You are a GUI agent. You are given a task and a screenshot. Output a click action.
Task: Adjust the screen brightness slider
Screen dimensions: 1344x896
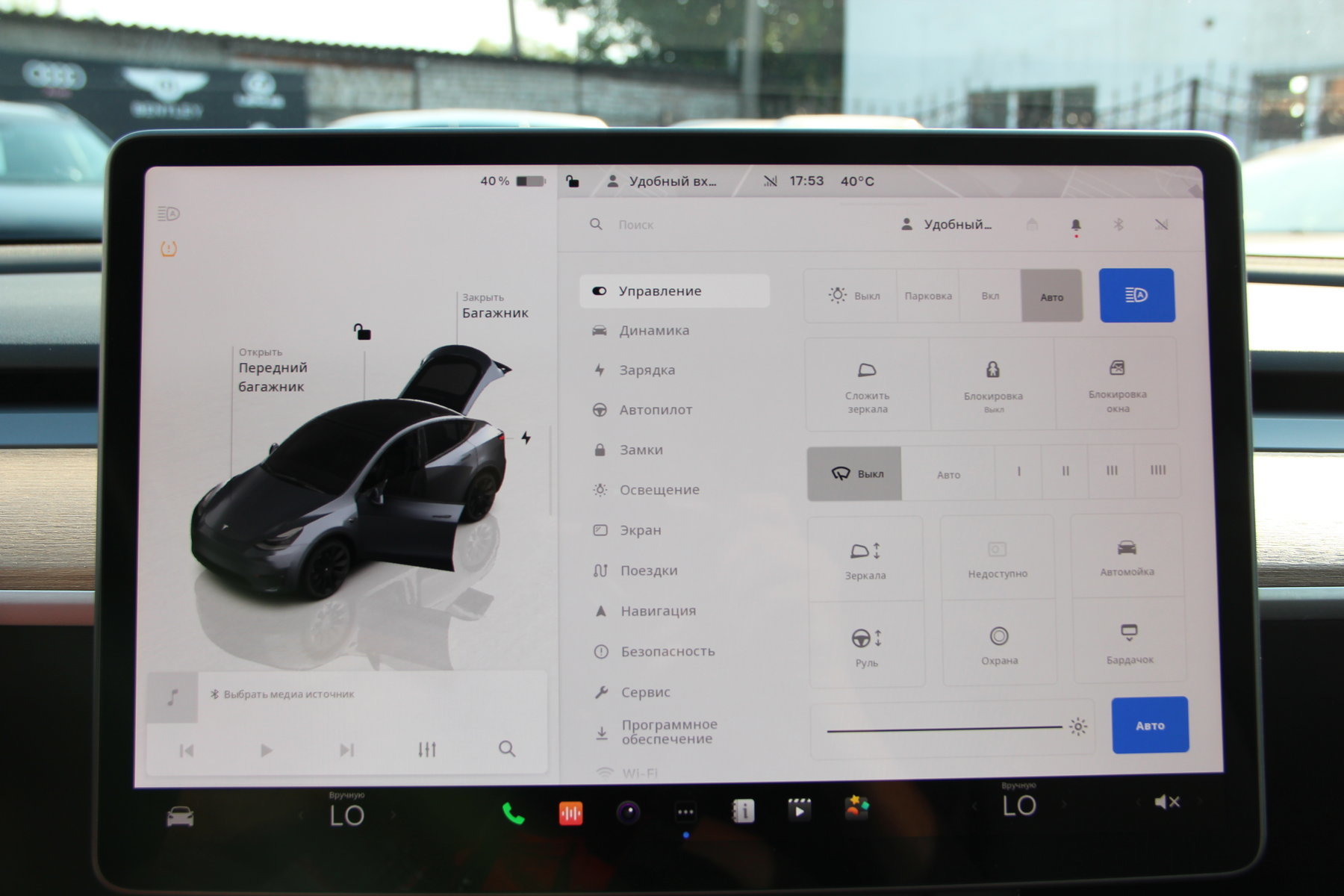[x=945, y=728]
